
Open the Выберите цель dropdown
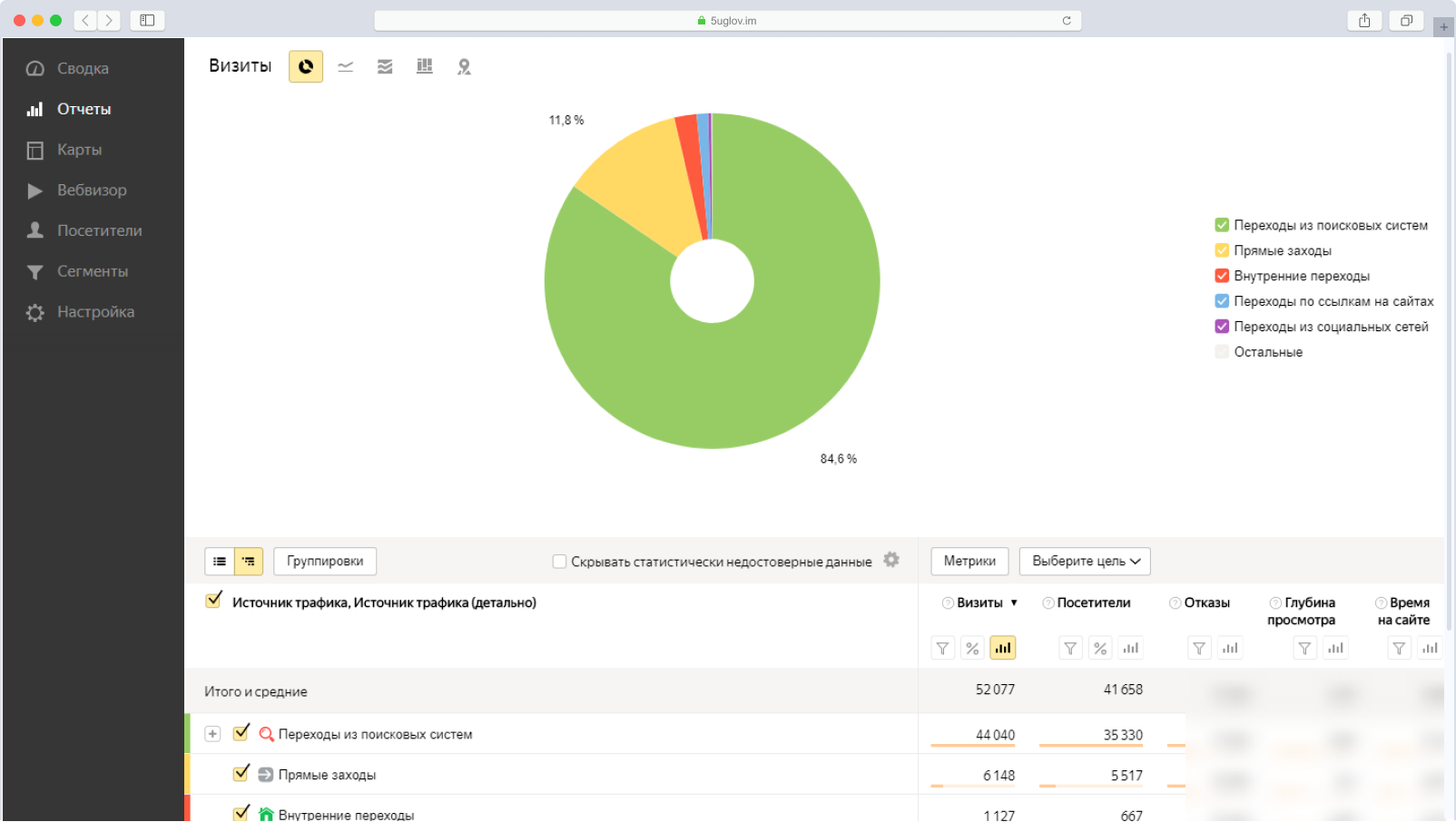[1085, 562]
